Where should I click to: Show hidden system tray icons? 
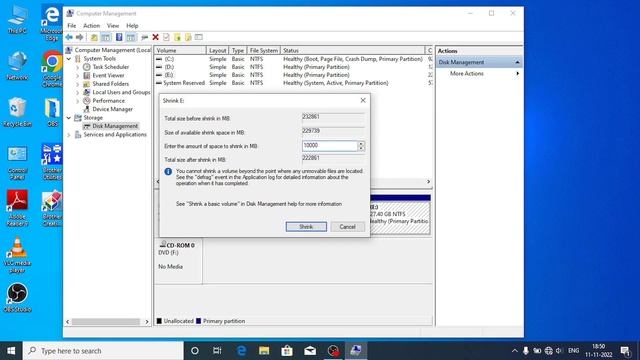[515, 351]
